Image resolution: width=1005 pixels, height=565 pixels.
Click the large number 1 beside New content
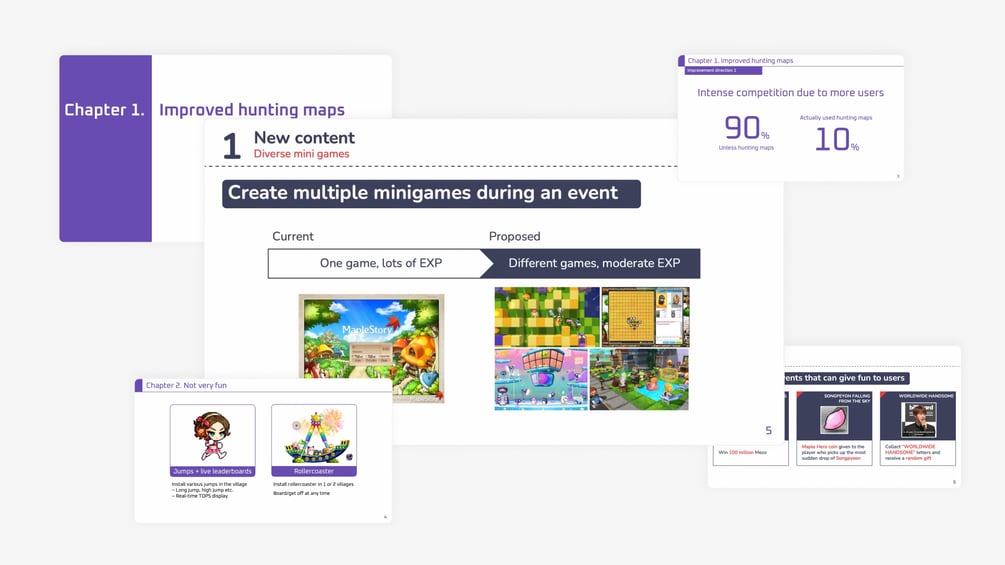click(x=231, y=146)
